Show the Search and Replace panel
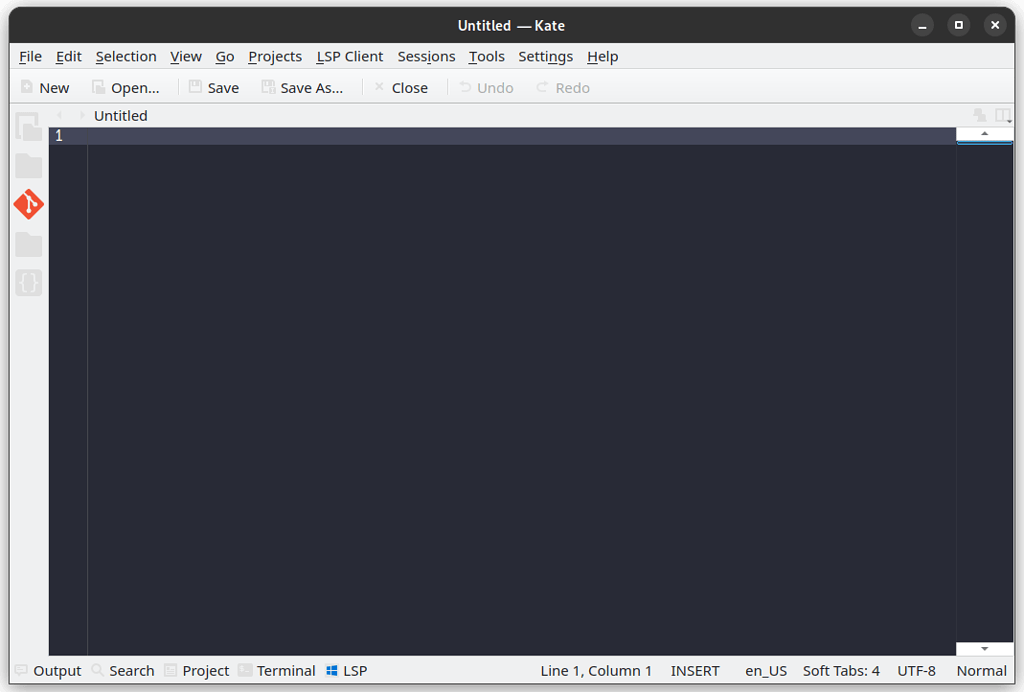Viewport: 1024px width, 692px height. coord(122,670)
